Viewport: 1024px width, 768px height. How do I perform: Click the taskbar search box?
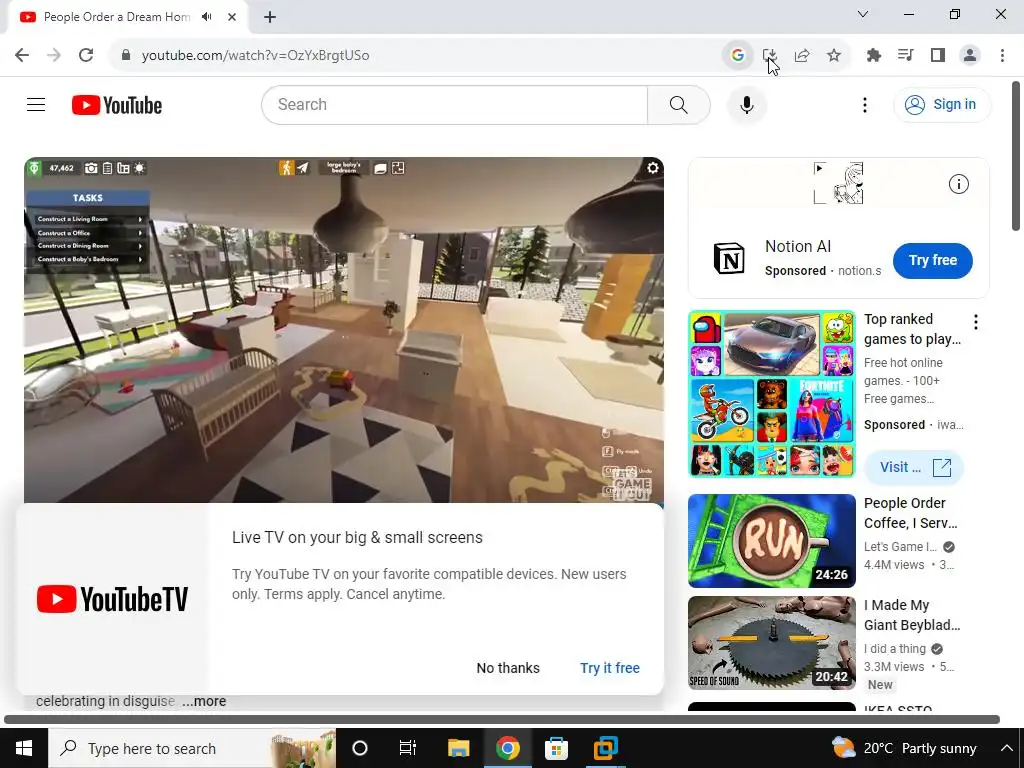tap(192, 748)
